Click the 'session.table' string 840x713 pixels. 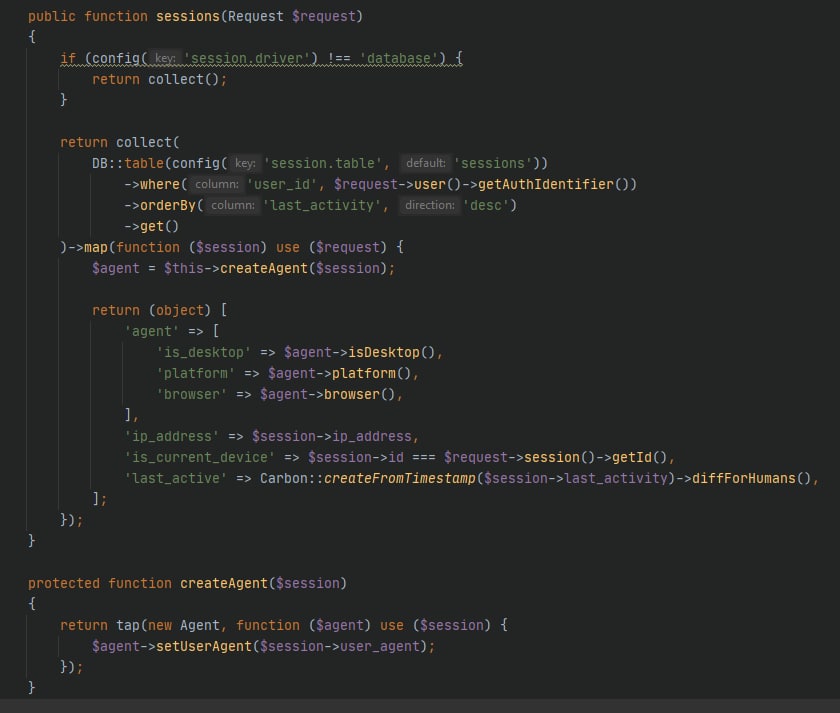tap(322, 163)
